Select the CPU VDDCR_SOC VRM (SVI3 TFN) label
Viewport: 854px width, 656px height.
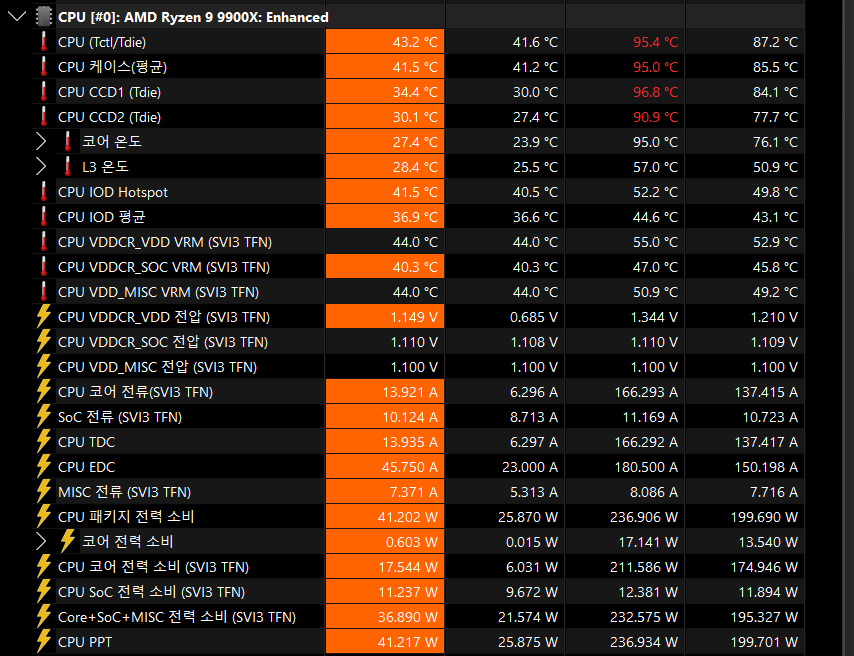[164, 267]
